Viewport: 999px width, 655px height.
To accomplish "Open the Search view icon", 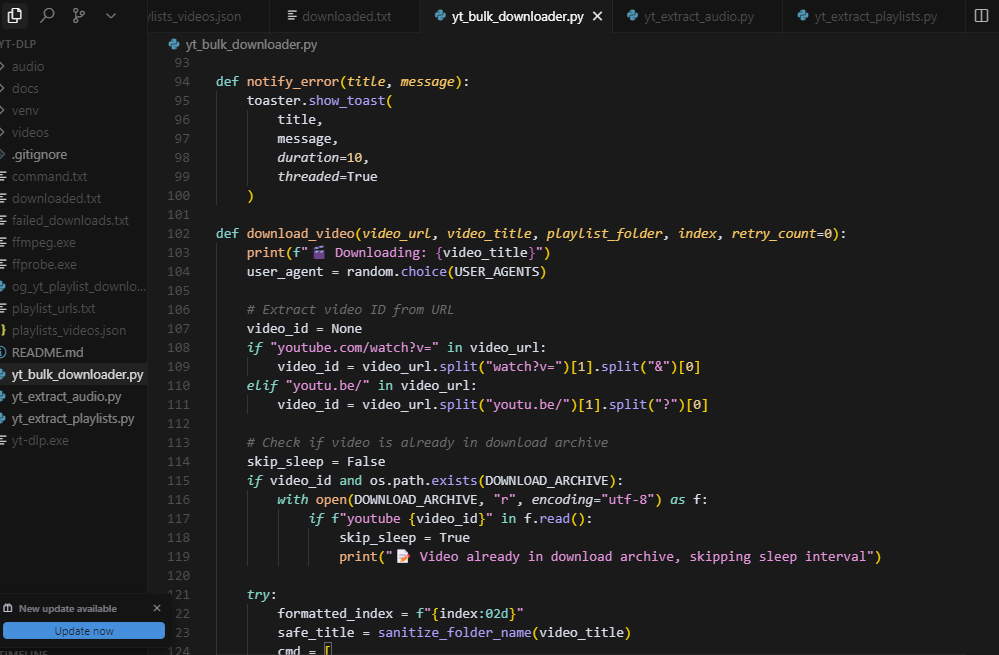I will [47, 15].
